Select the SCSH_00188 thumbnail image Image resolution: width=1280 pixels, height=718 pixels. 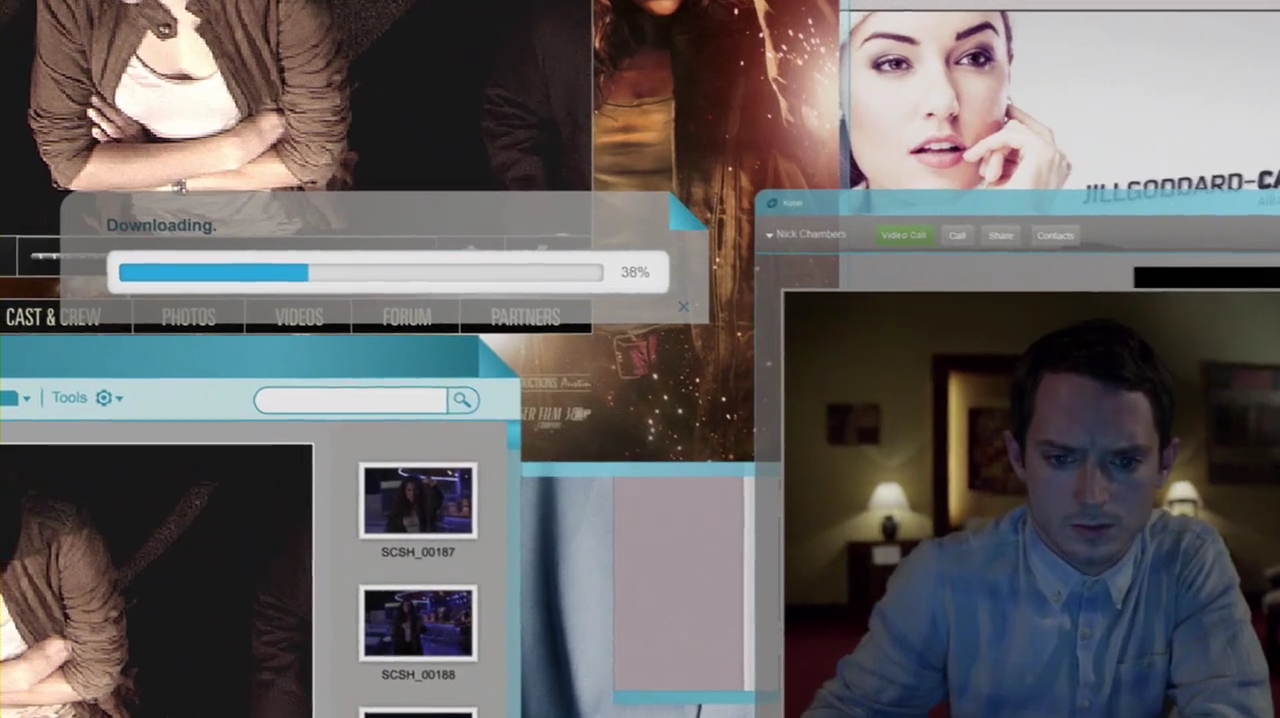418,624
